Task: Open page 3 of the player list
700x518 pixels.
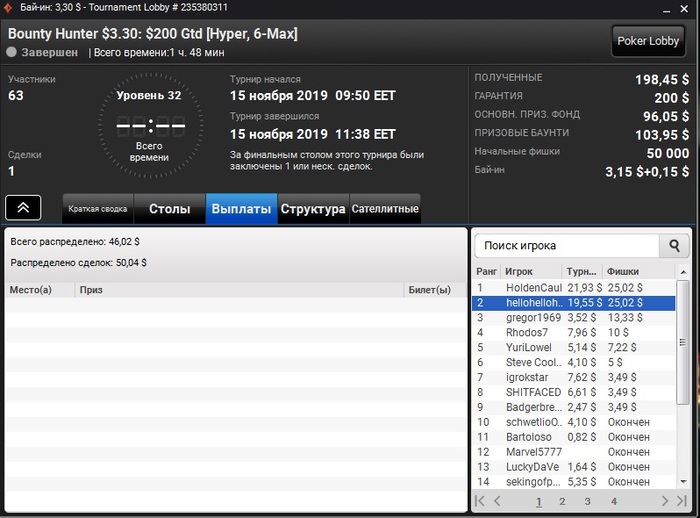Action: pyautogui.click(x=588, y=501)
